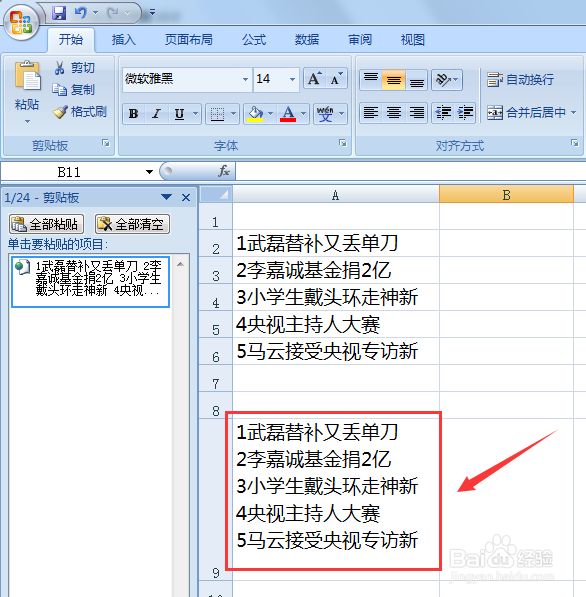
Task: Open the 对齐方式 dialog launcher
Action: (x=574, y=143)
